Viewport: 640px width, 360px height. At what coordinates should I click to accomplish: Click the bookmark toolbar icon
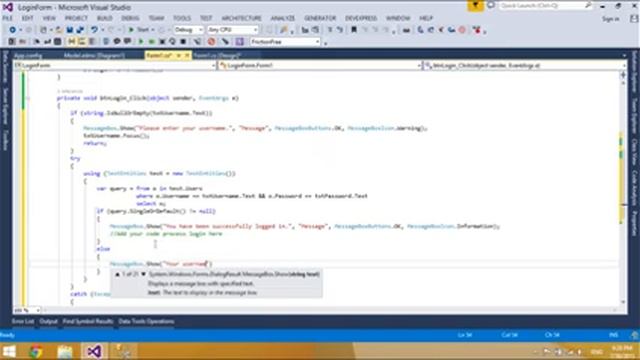pos(354,30)
